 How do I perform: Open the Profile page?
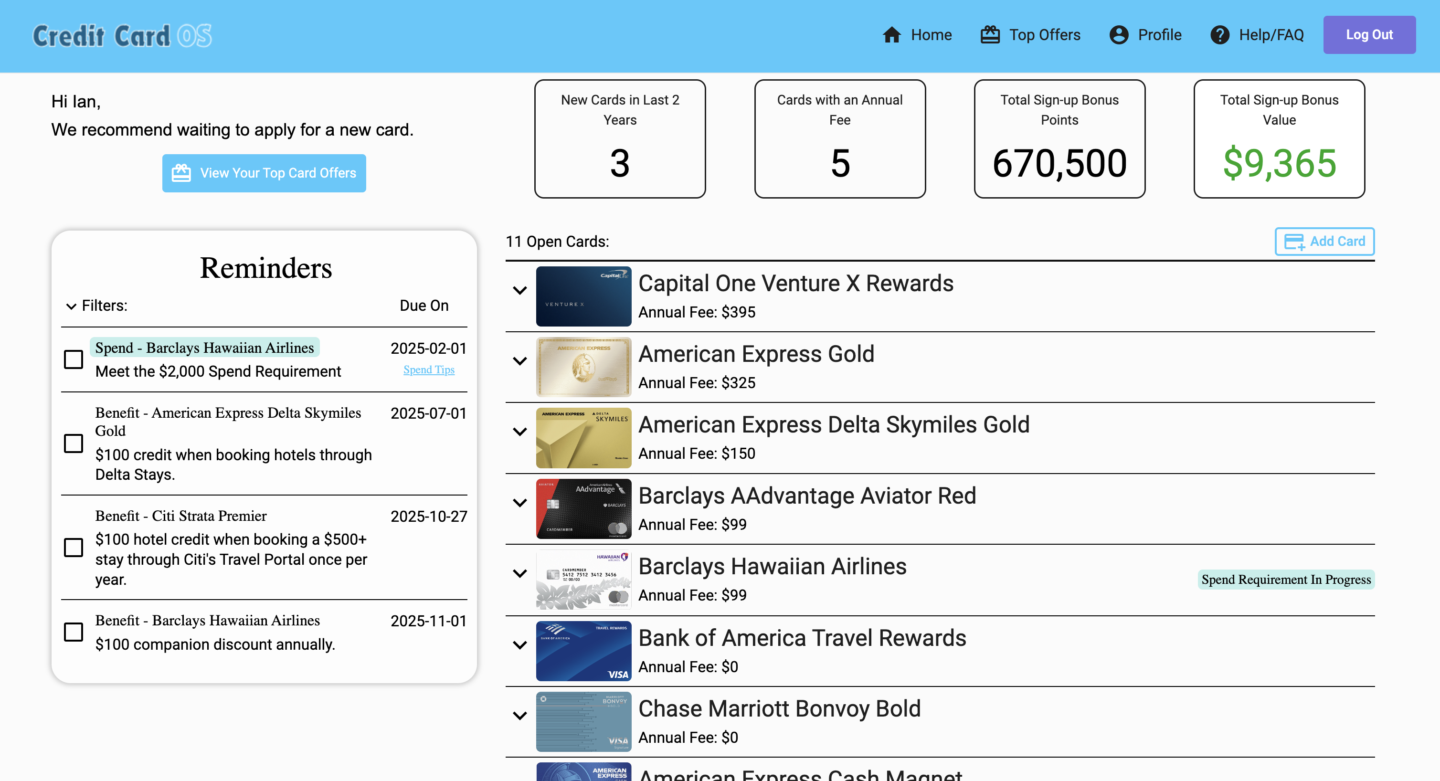(x=1145, y=35)
